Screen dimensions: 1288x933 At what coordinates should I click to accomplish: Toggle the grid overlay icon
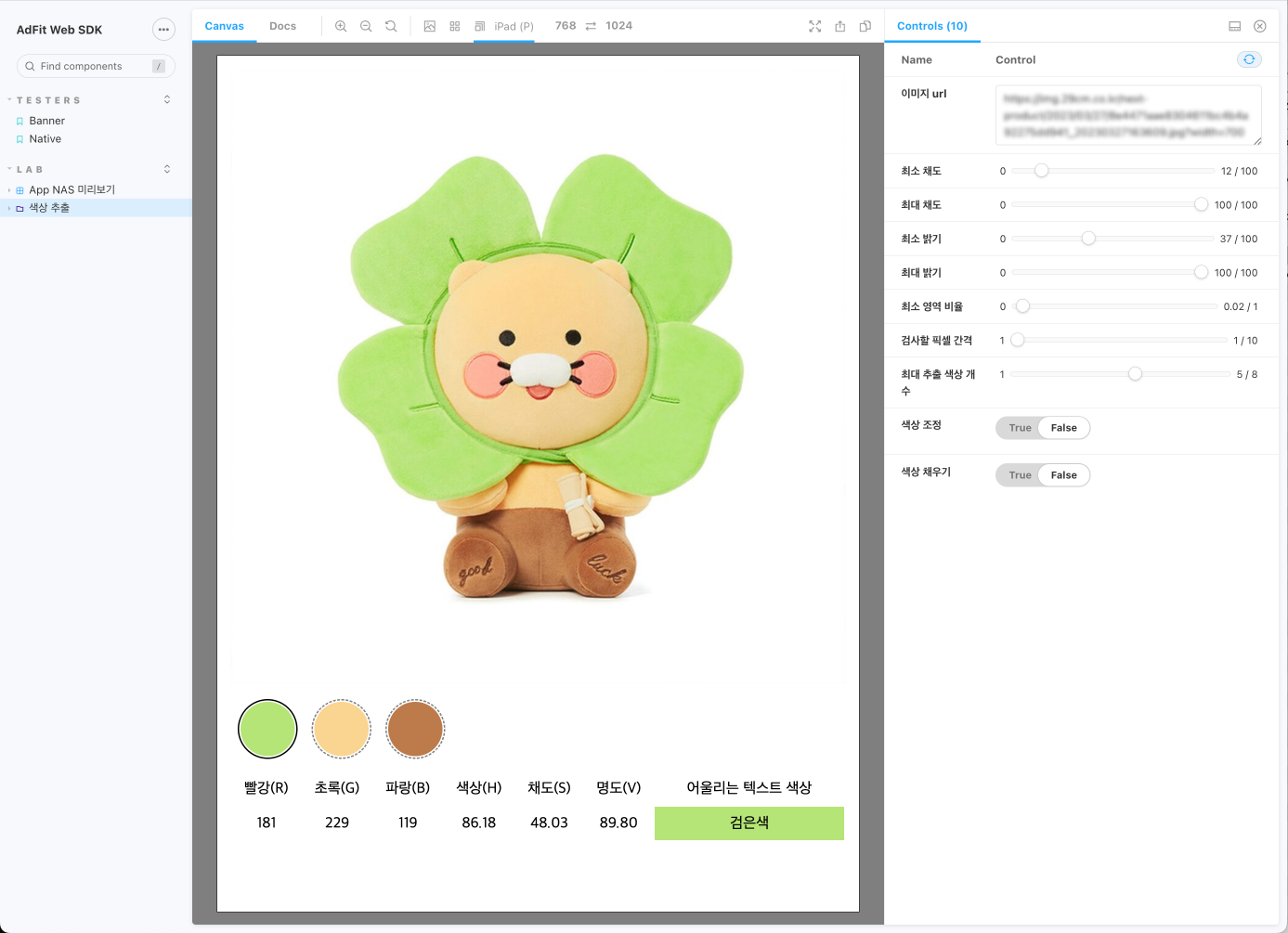pyautogui.click(x=455, y=26)
